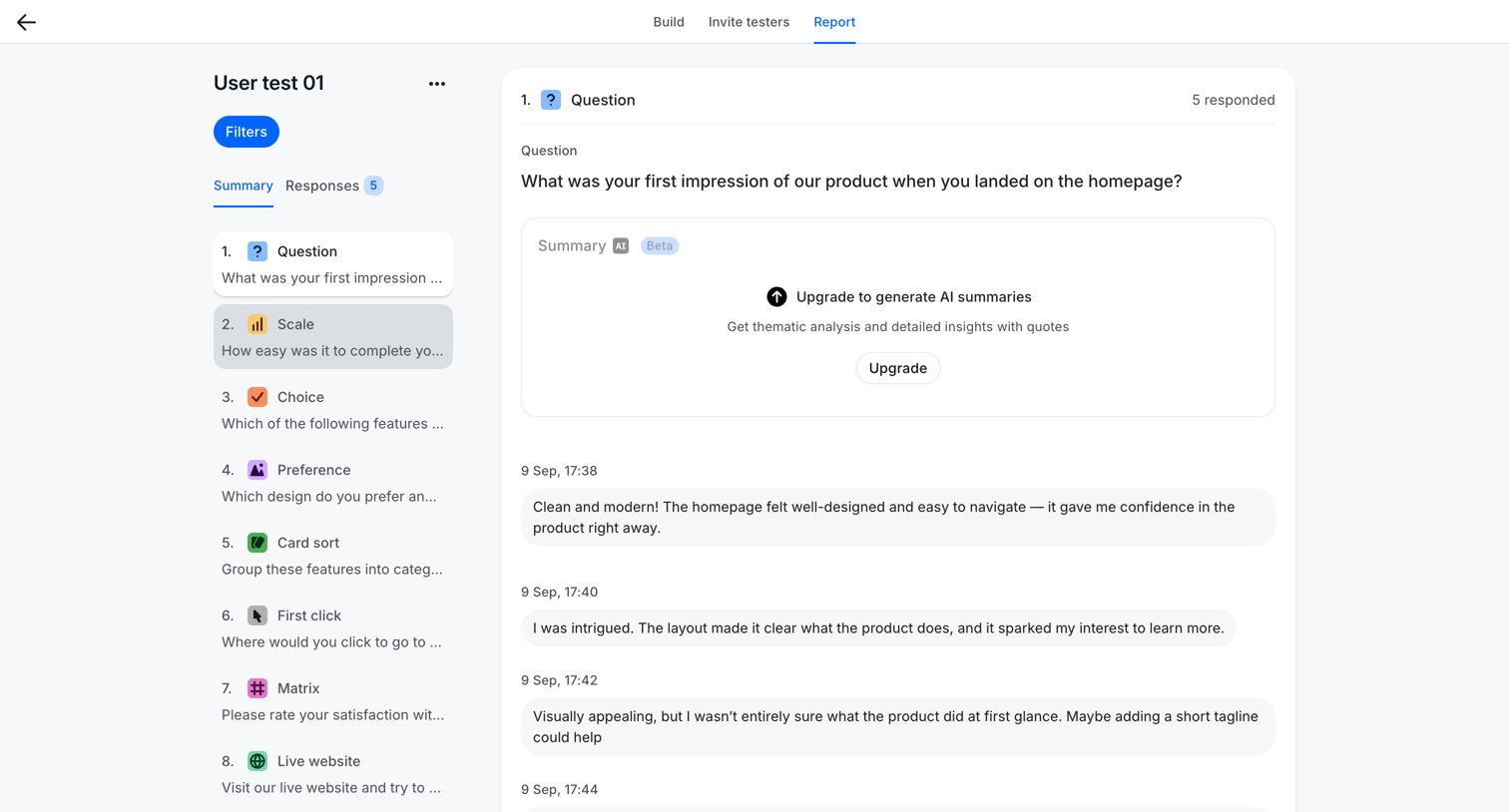Viewport: 1509px width, 812px height.
Task: Select the Question item in the sidebar
Action: [333, 264]
